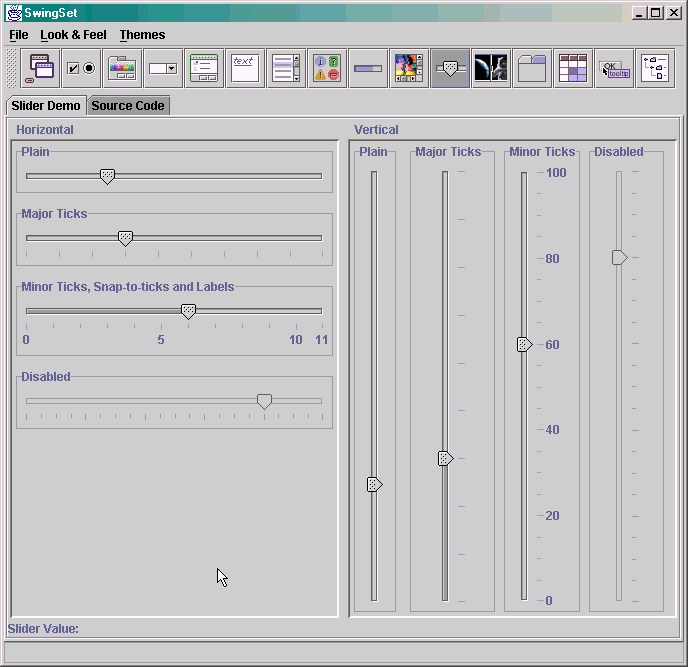Screen dimensions: 688x667
Task: Open the Progress Bar demo icon
Action: [368, 68]
